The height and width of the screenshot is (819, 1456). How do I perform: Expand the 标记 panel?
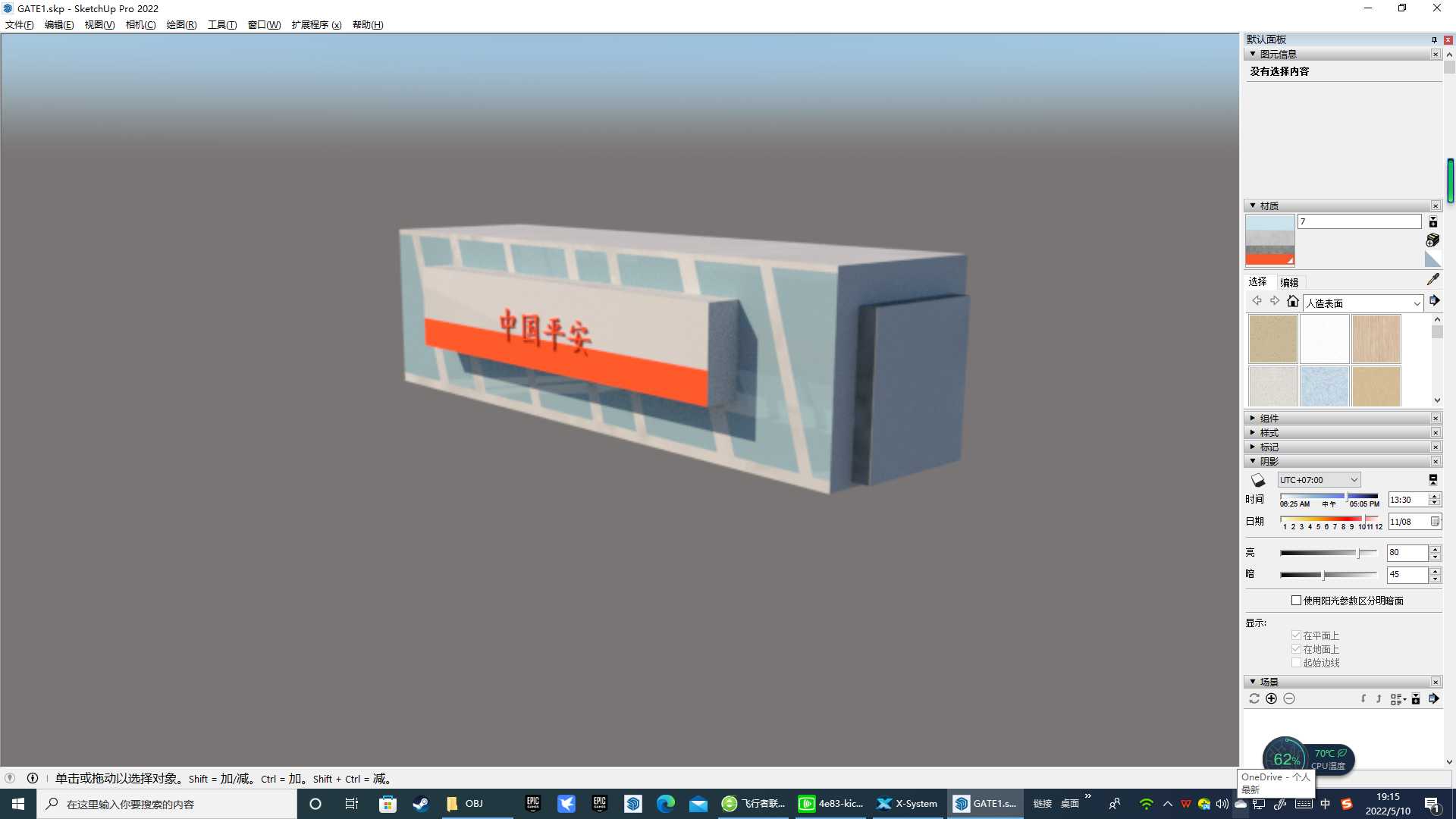pos(1253,447)
